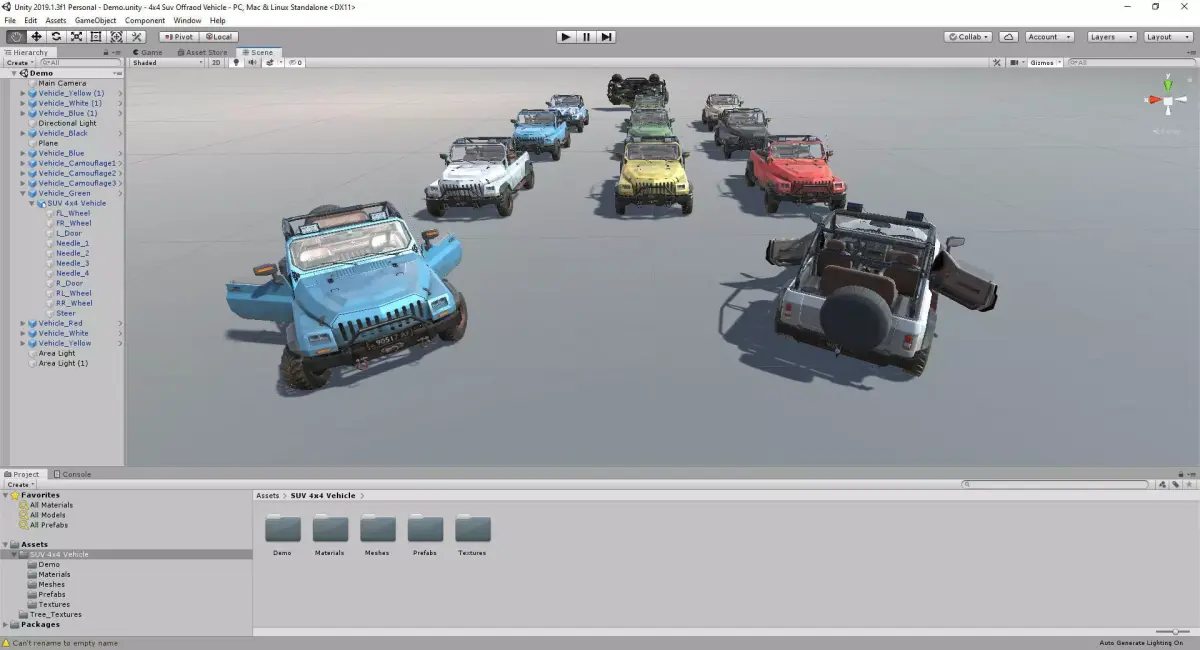This screenshot has width=1200, height=650.
Task: Open the File menu
Action: point(10,20)
